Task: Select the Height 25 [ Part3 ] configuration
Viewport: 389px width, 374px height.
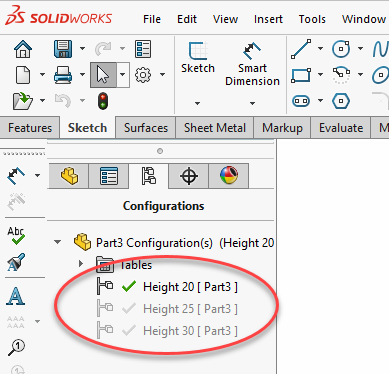Action: tap(190, 309)
